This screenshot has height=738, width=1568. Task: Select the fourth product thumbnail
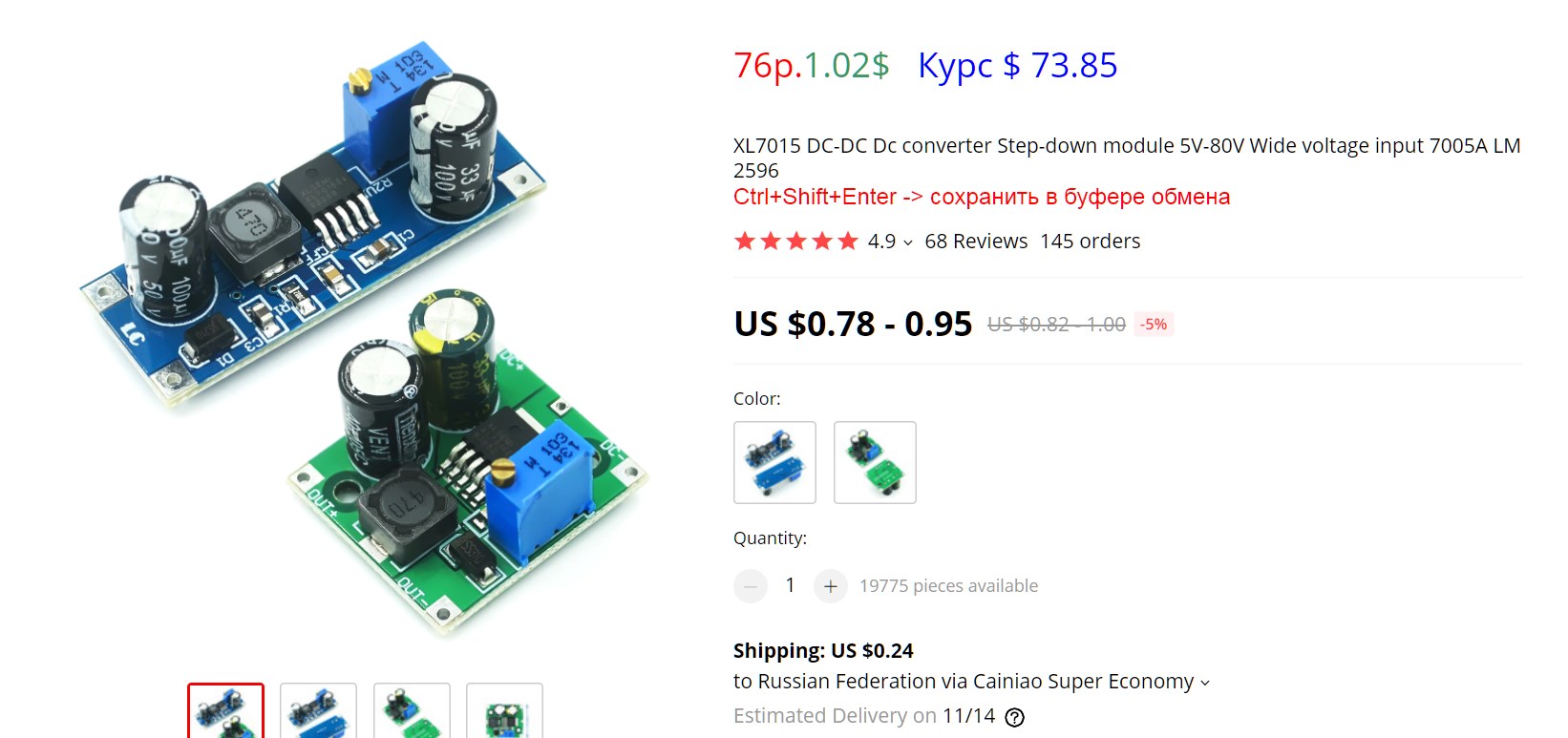coord(504,710)
